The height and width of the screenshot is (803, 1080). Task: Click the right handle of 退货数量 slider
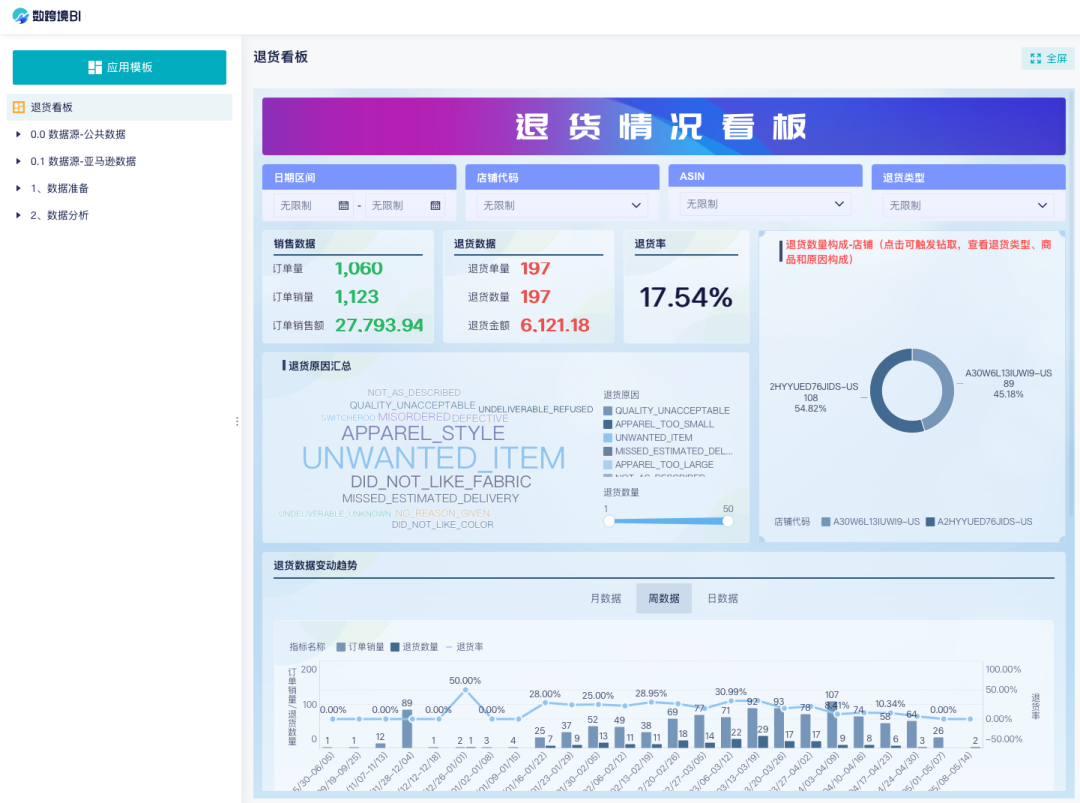(727, 521)
